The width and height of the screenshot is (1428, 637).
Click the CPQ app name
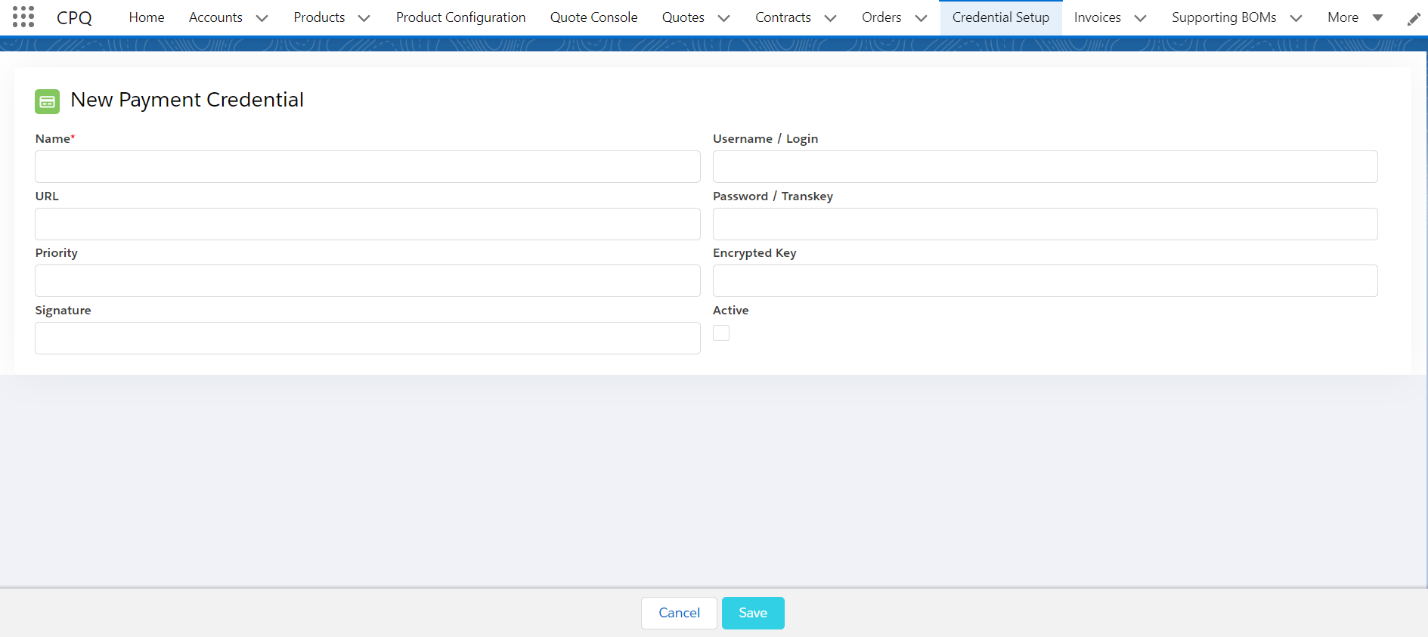click(x=74, y=17)
